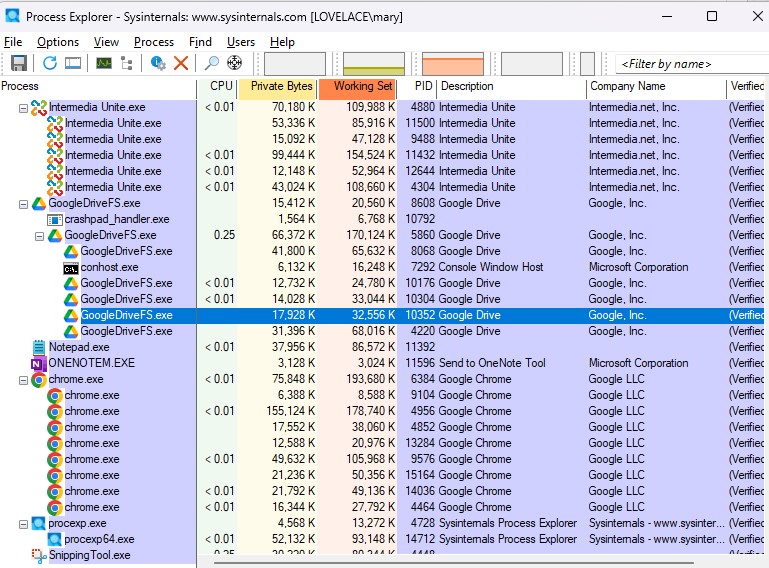Click the Refresh Now toolbar icon
Screen dimensions: 769x568
tap(50, 63)
